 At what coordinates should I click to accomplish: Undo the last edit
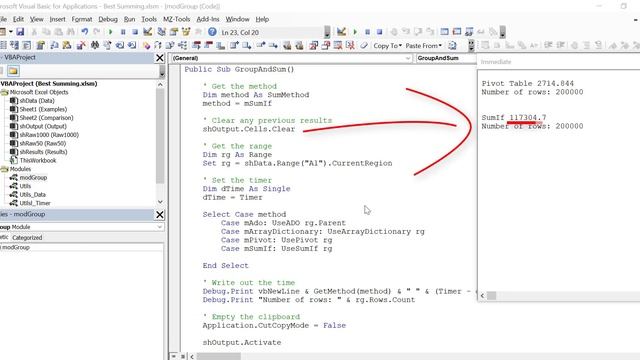[x=84, y=32]
